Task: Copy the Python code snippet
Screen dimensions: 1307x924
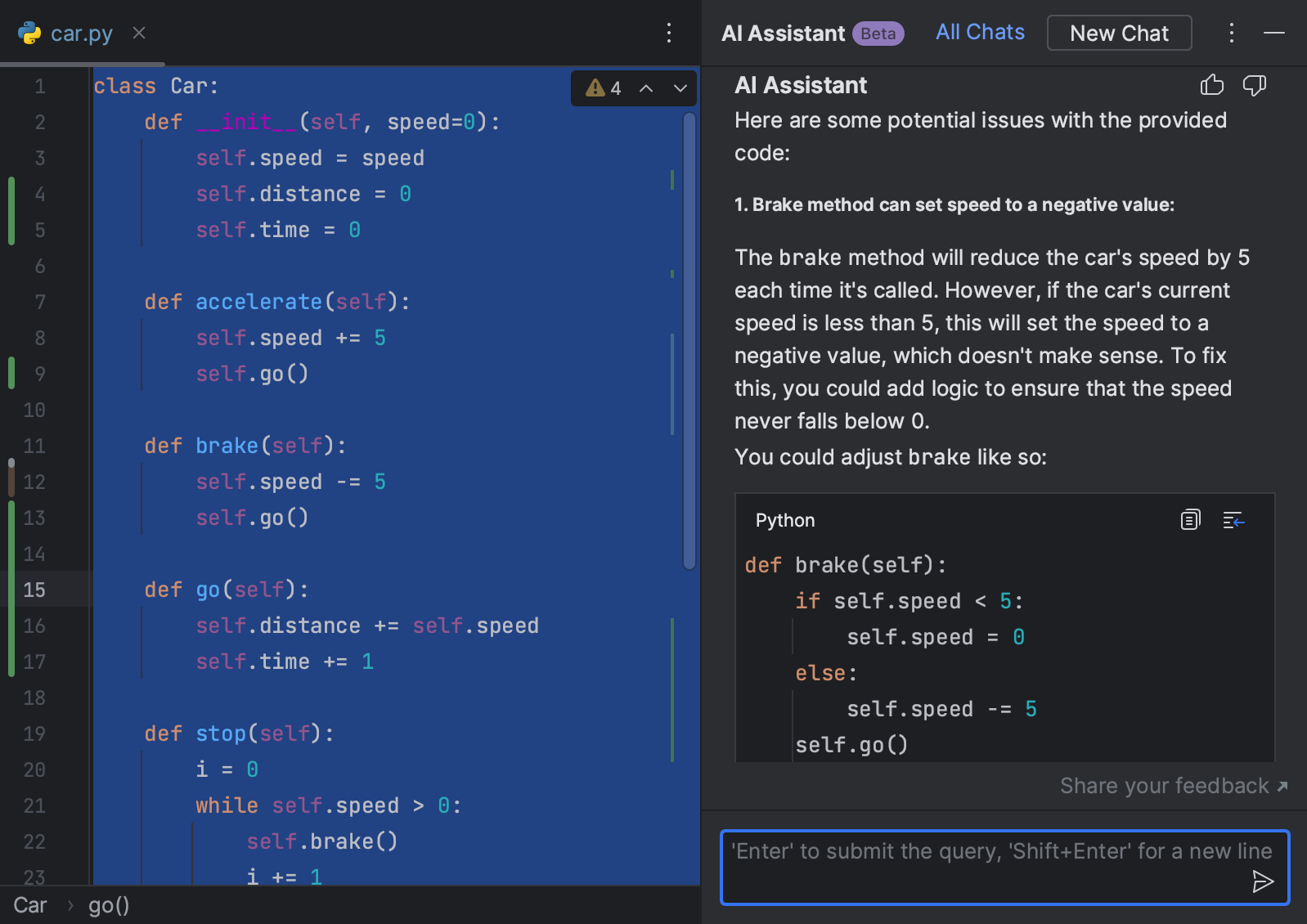Action: click(1190, 520)
